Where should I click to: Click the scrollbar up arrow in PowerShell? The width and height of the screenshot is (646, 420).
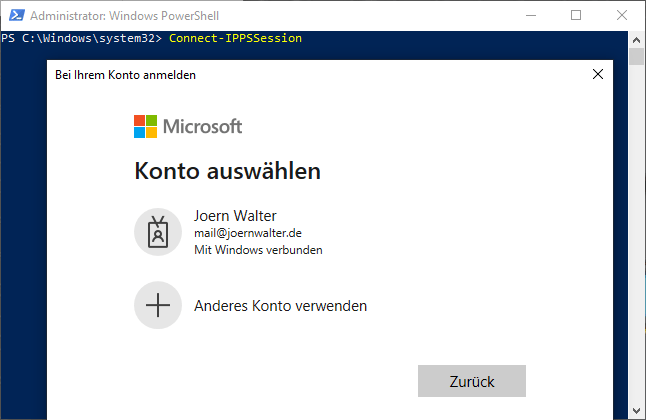(x=637, y=39)
